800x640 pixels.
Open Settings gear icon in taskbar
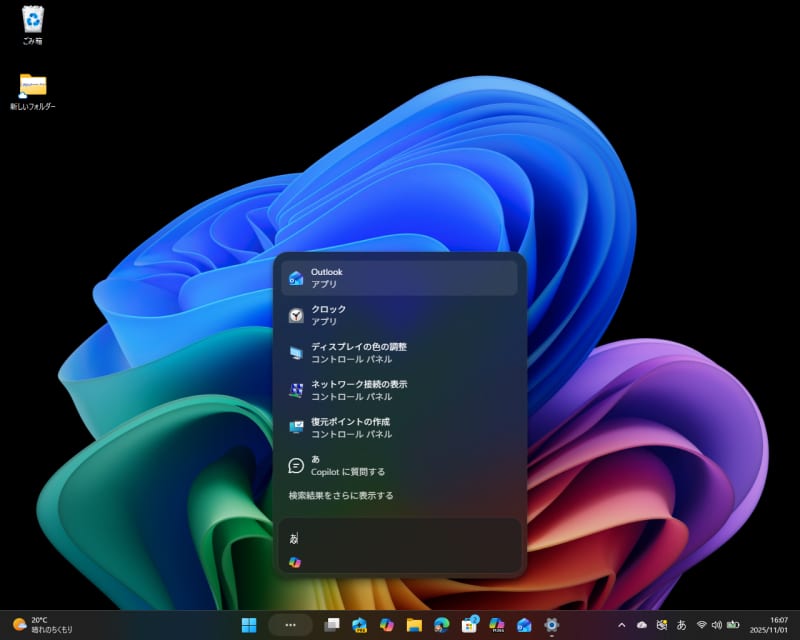pyautogui.click(x=551, y=625)
